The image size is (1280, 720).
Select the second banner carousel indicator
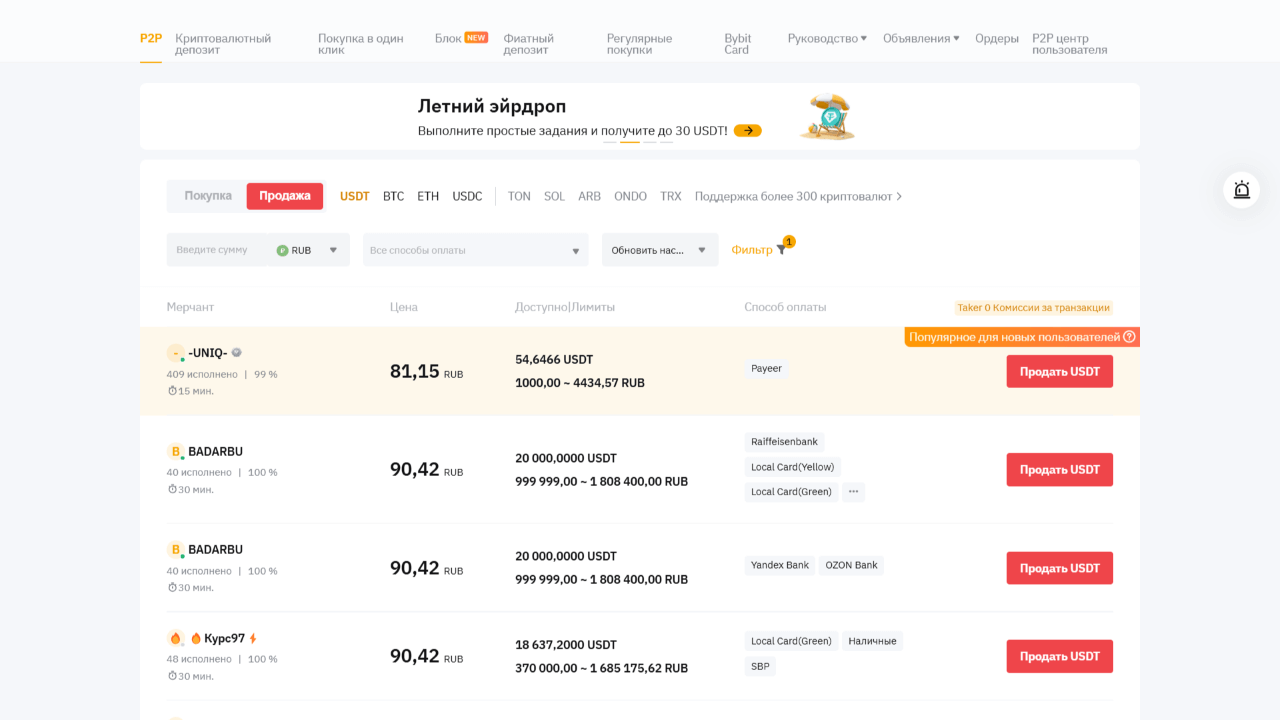[629, 142]
